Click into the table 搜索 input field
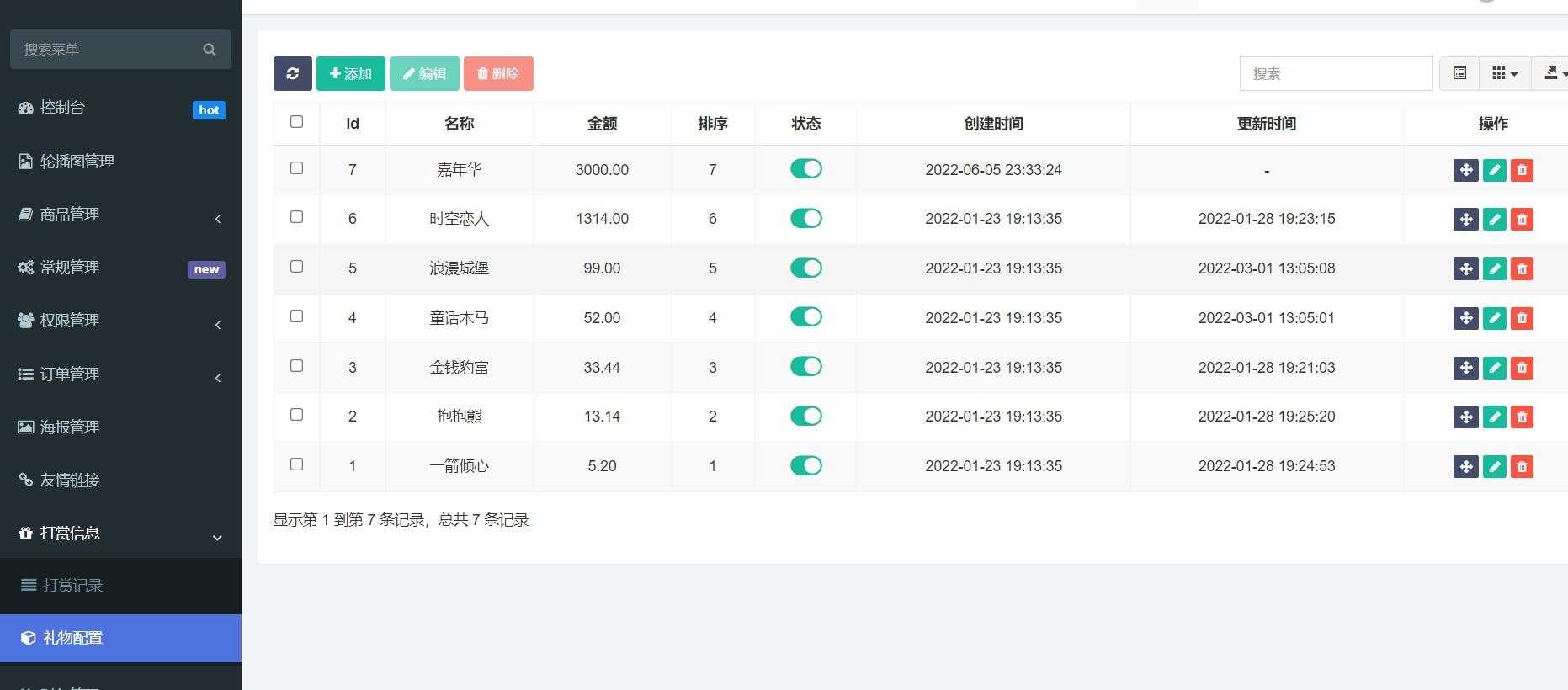This screenshot has width=1568, height=690. click(x=1336, y=73)
